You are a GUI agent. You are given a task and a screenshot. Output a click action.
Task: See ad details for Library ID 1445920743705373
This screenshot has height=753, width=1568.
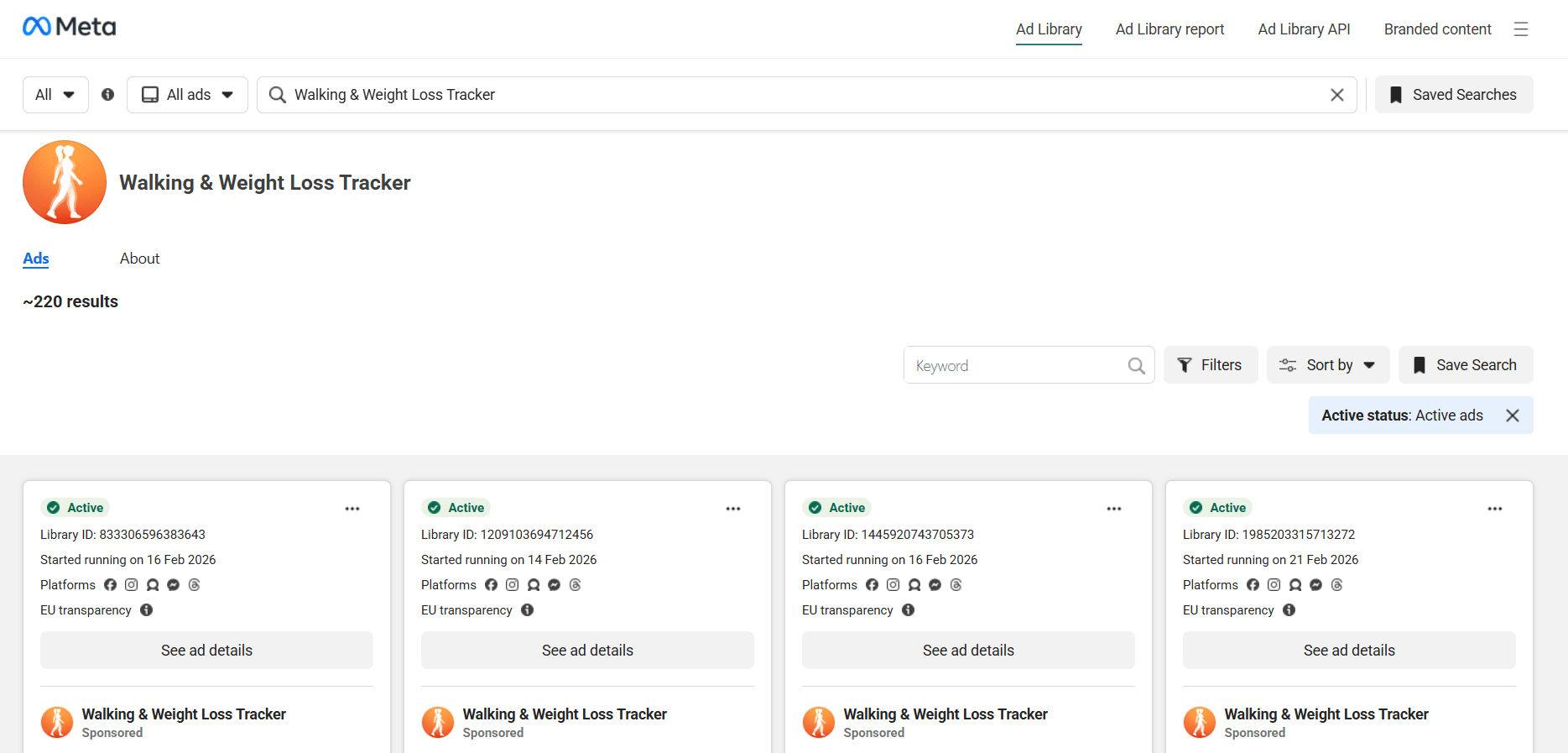pyautogui.click(x=968, y=651)
